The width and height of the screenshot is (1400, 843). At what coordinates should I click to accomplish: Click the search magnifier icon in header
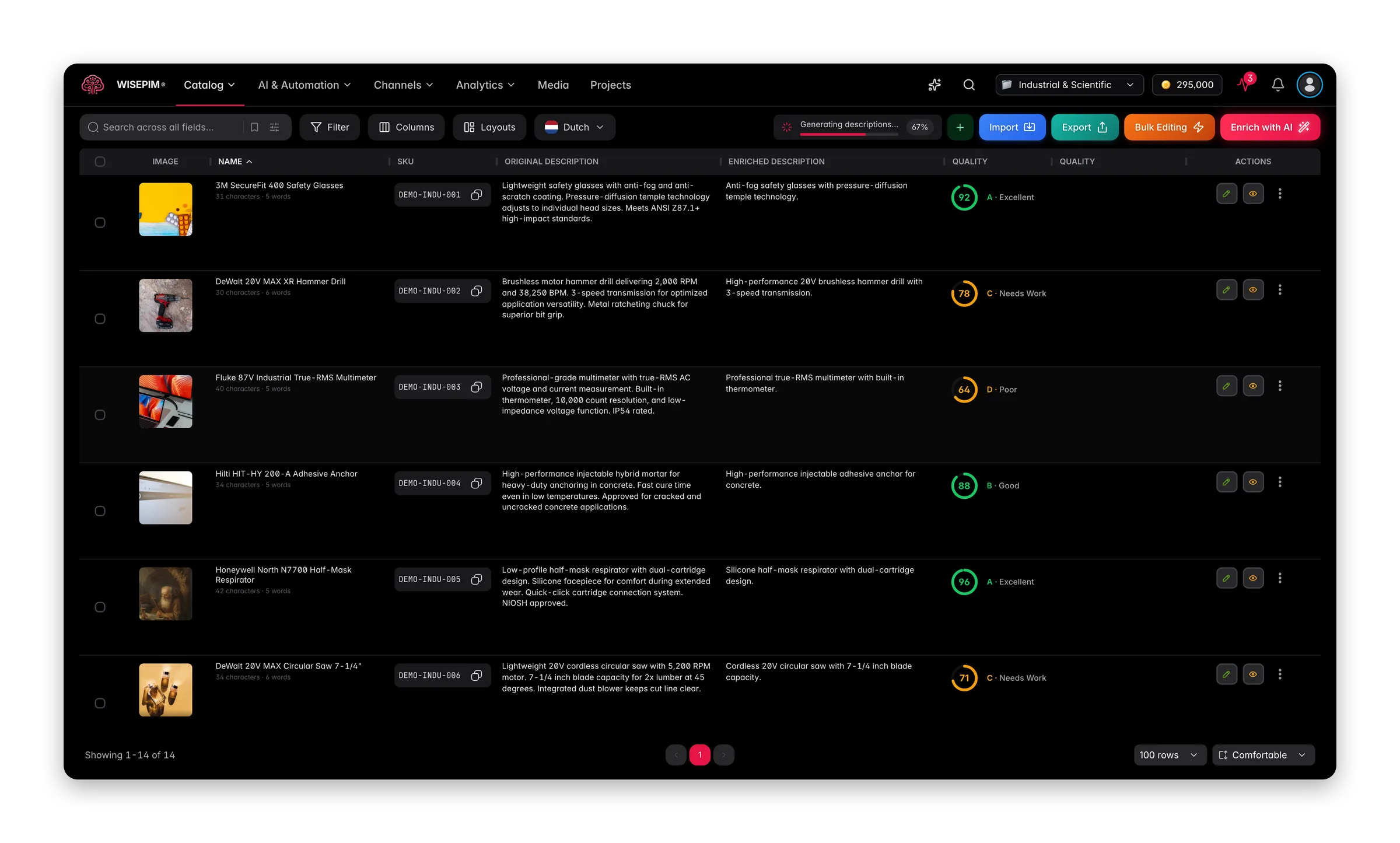coord(969,85)
